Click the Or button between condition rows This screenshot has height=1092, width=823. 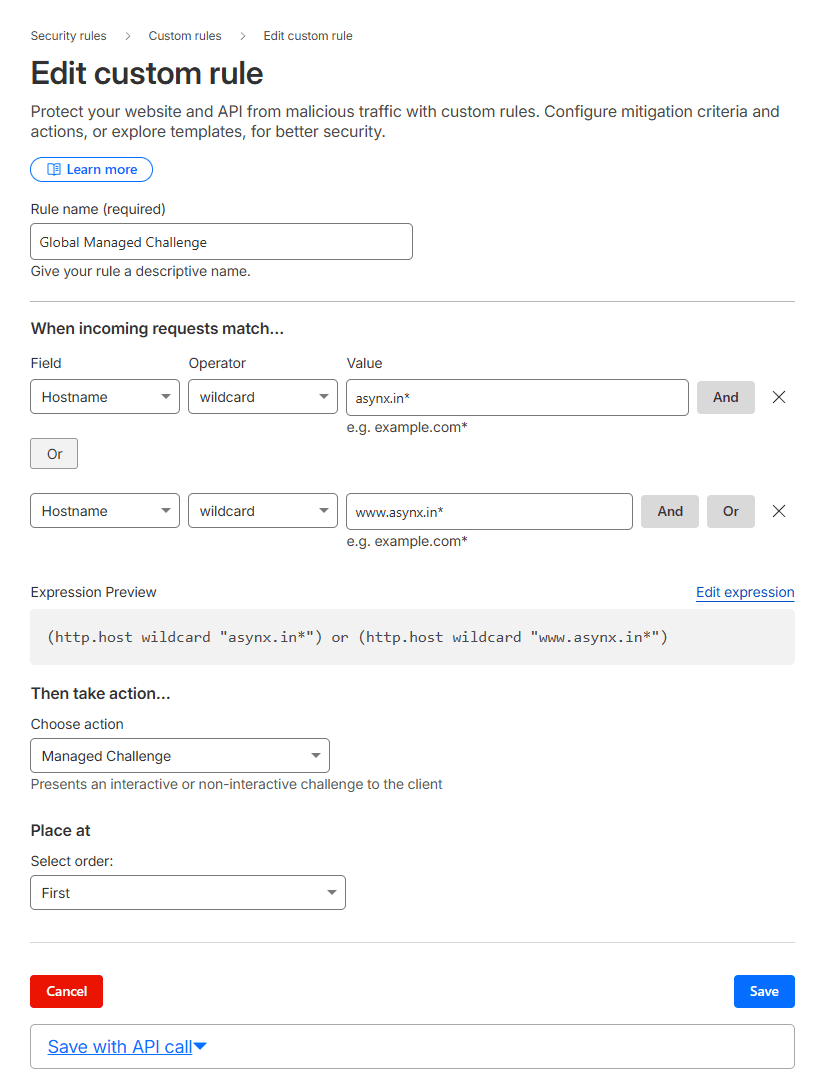pyautogui.click(x=53, y=453)
